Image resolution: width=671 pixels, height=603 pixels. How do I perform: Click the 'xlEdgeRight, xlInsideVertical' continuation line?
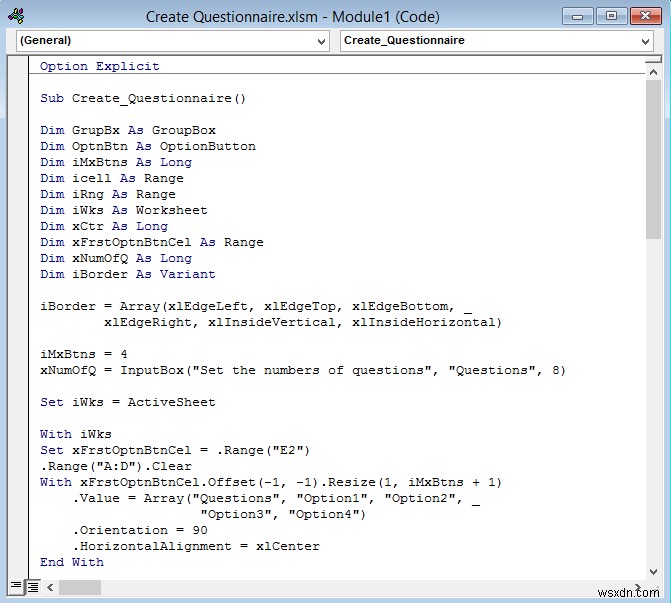pos(303,322)
